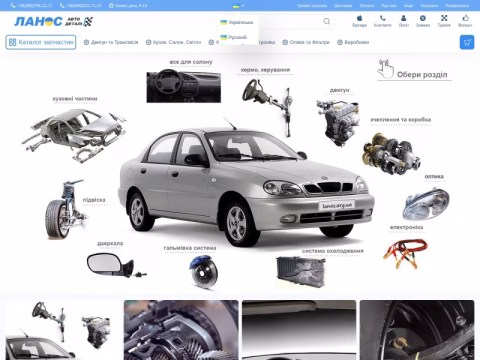Select the двигун engine image
Viewport: 480px width, 360px height.
(x=338, y=122)
